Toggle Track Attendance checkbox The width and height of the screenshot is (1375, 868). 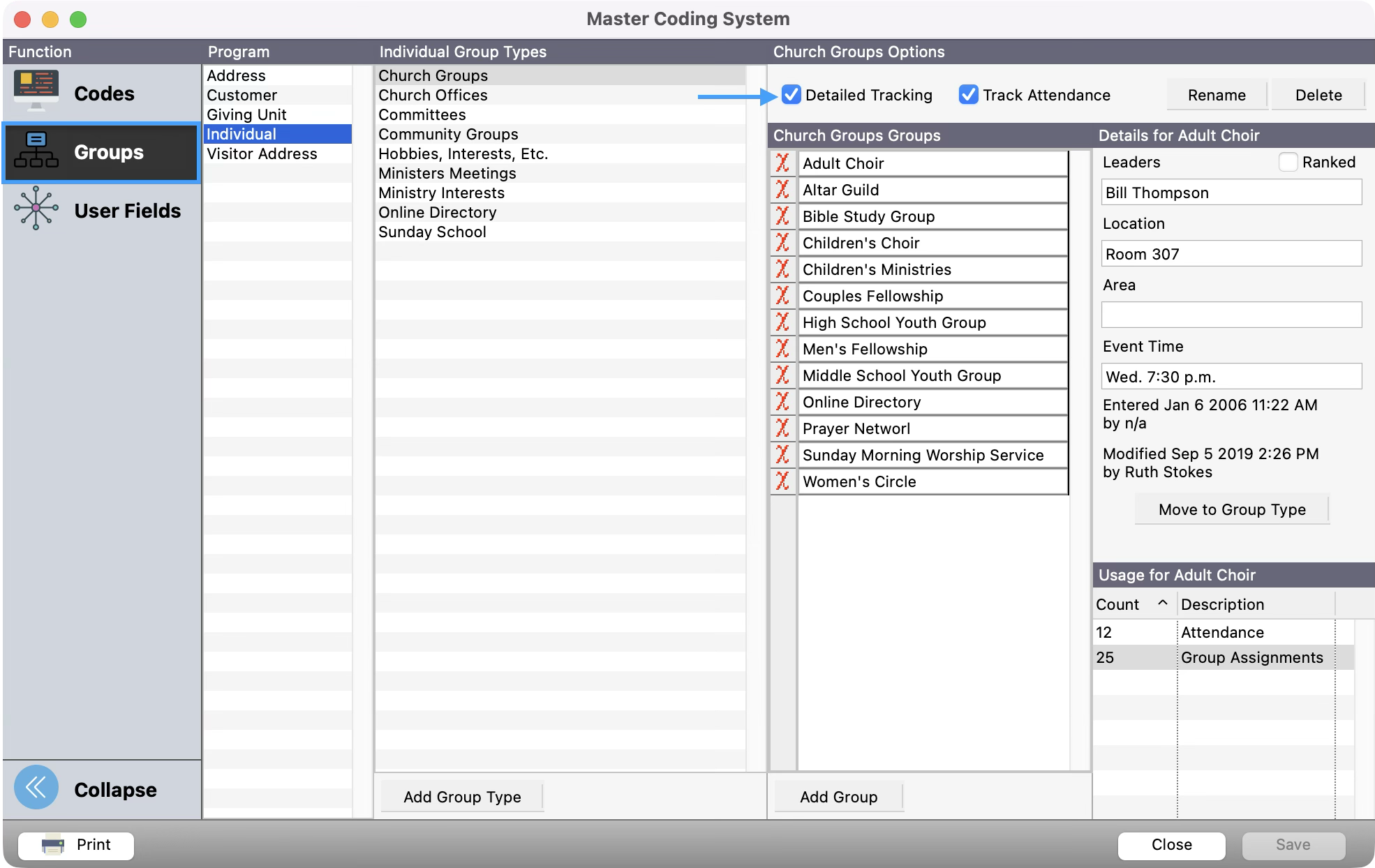click(x=969, y=94)
